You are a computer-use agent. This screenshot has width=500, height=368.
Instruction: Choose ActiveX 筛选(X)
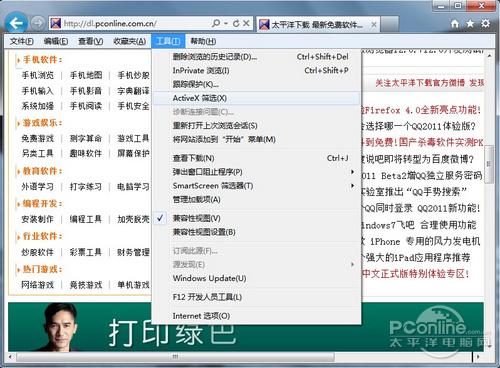pos(256,98)
